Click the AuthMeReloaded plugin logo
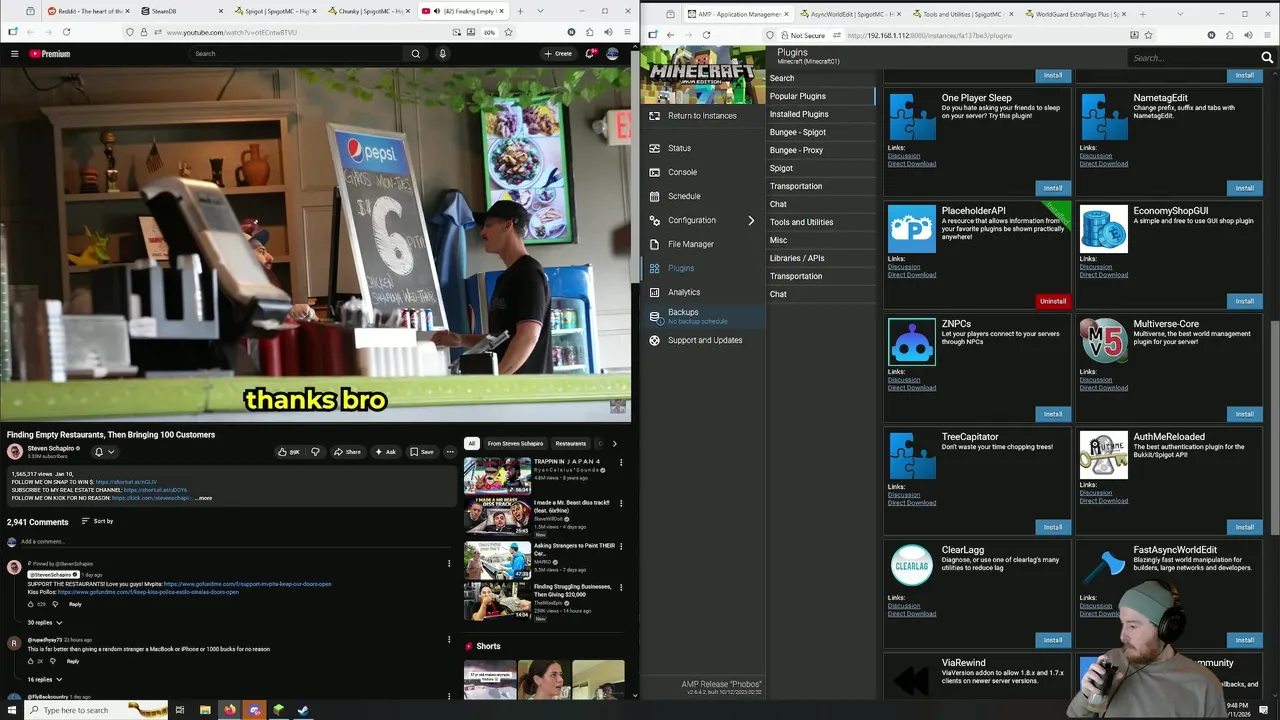The image size is (1280, 720). [x=1103, y=454]
